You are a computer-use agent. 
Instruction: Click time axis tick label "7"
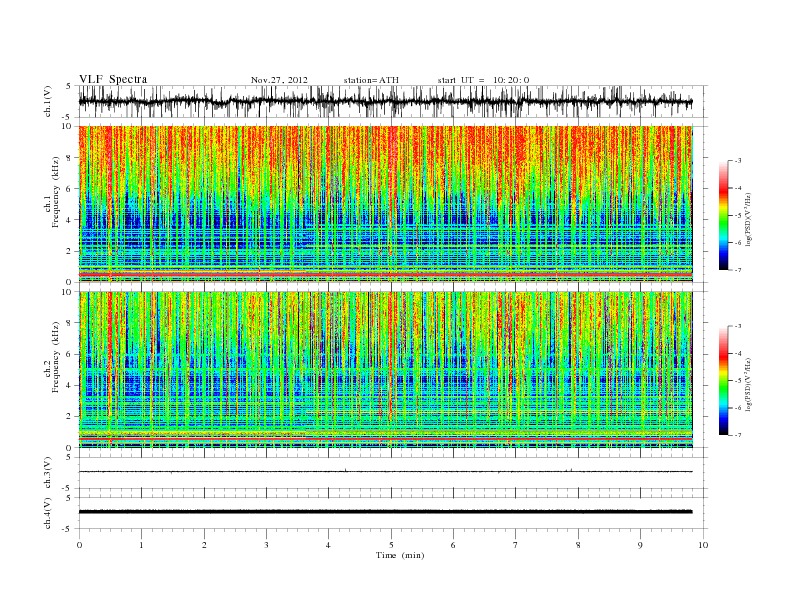coord(516,545)
